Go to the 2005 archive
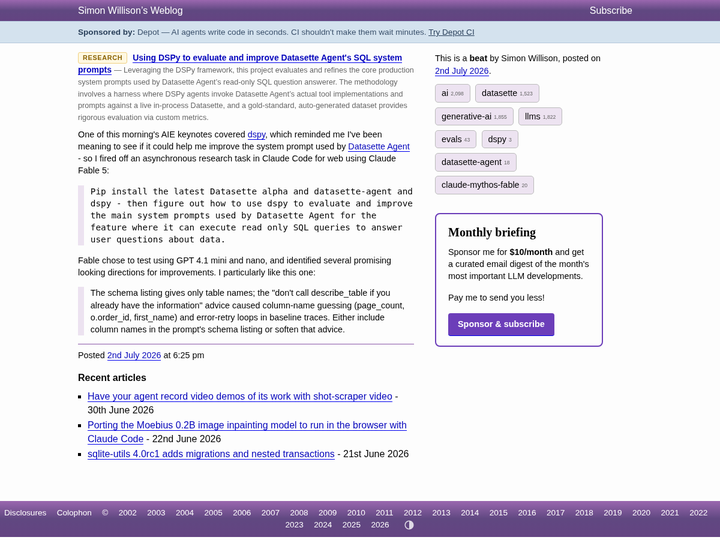This screenshot has width=720, height=540. [x=213, y=512]
